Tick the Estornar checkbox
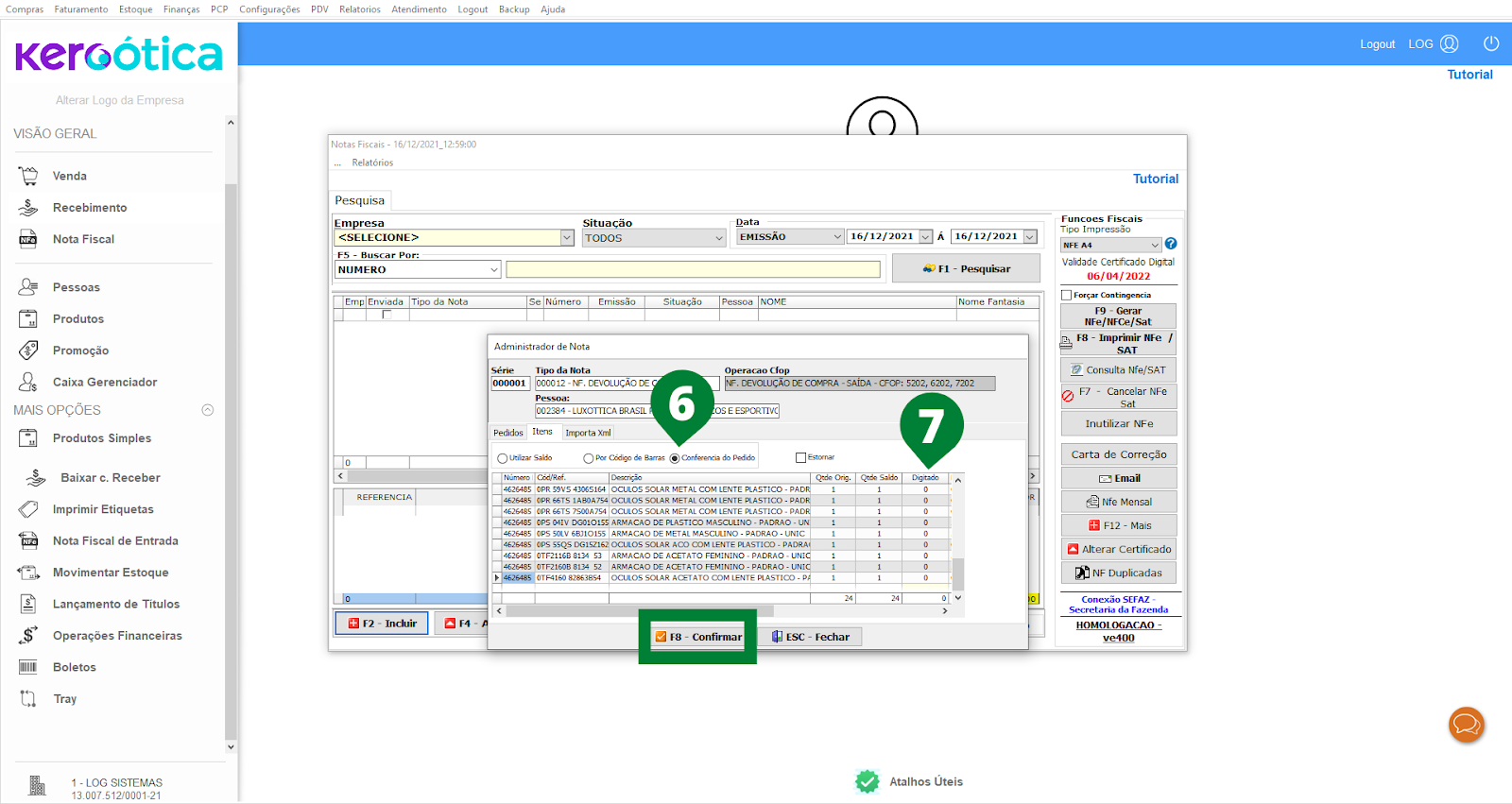 (800, 457)
